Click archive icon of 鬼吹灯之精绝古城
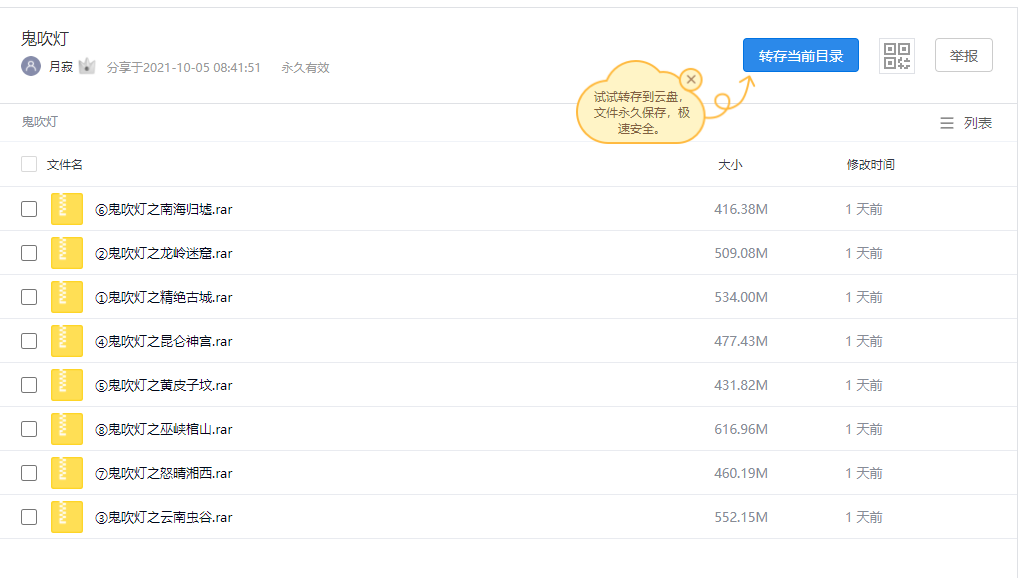Screen dimensions: 1029x578 tap(67, 297)
